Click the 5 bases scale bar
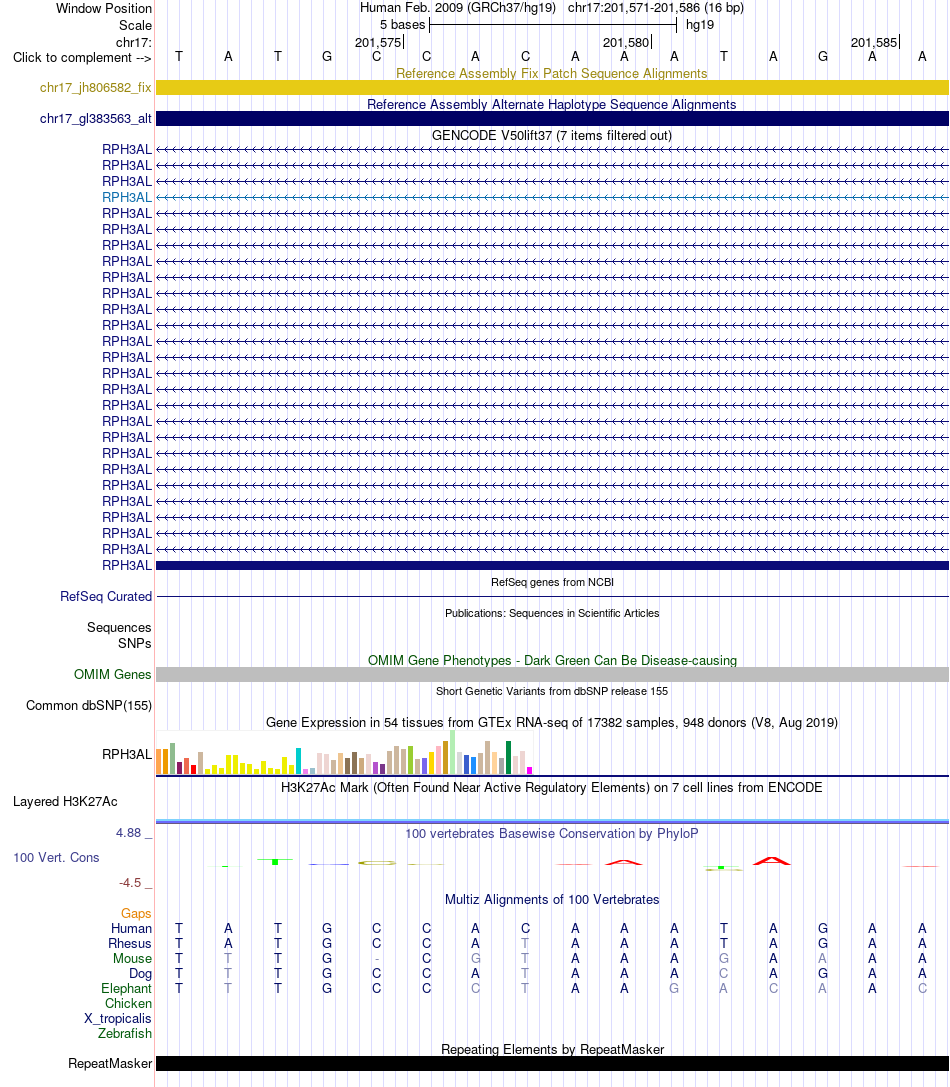Screen dimensions: 950x1087 tap(553, 25)
